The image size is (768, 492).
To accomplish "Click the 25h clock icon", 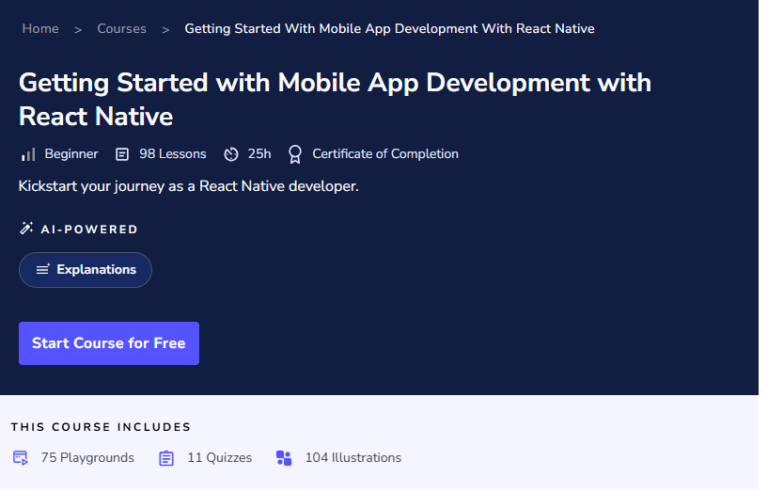I will point(231,154).
